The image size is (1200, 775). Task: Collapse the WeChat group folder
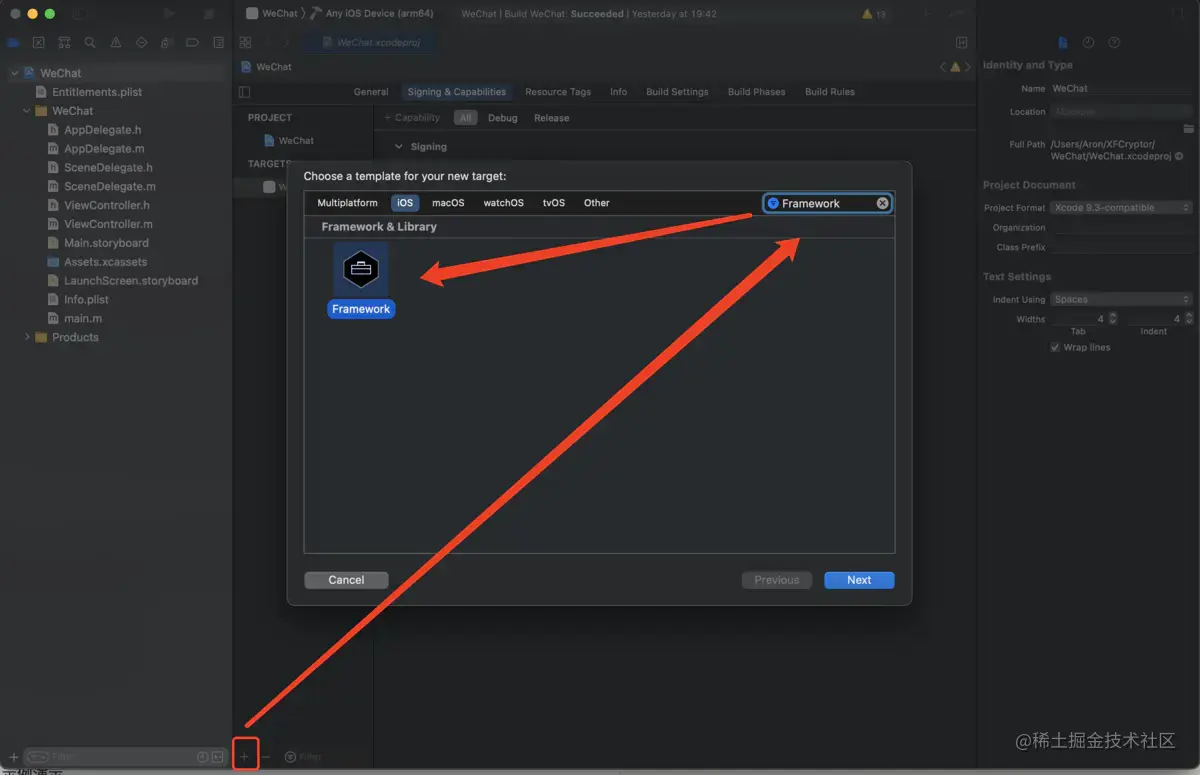27,111
